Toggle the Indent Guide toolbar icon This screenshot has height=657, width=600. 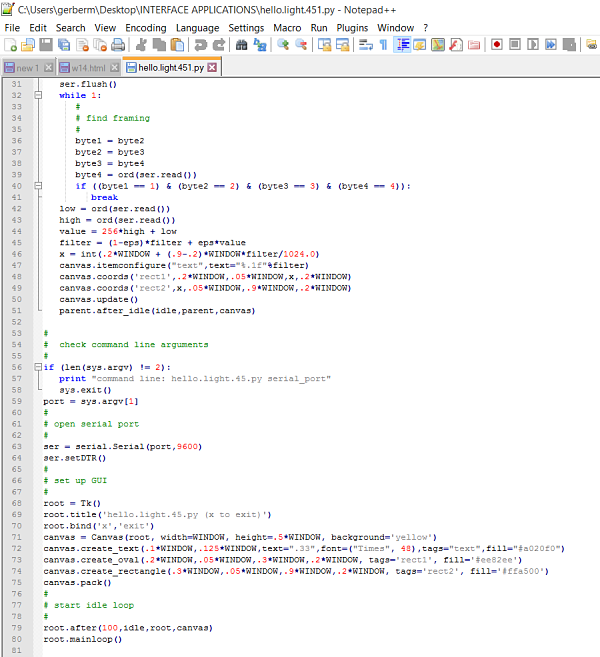coord(402,44)
